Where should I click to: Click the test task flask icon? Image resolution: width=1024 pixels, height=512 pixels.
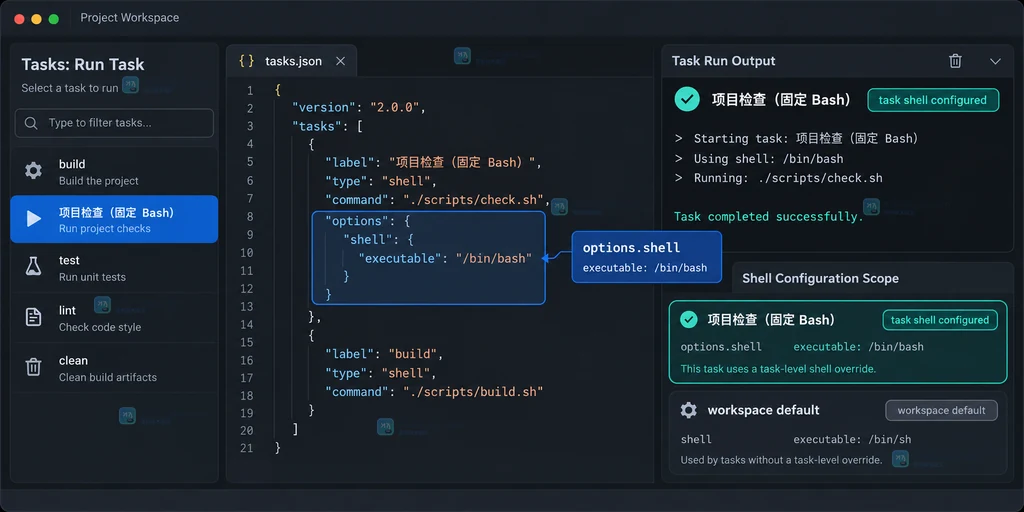(33, 267)
